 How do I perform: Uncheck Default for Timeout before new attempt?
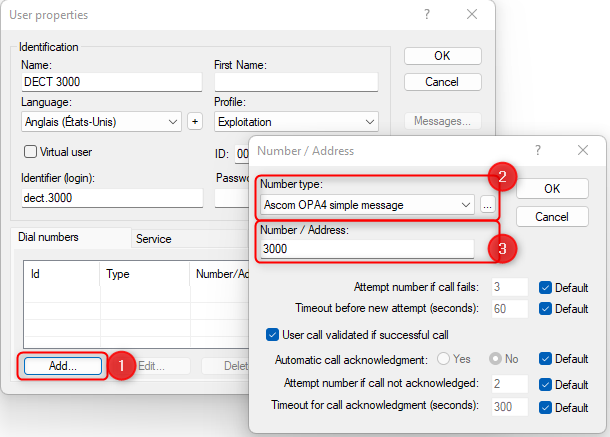tap(545, 309)
